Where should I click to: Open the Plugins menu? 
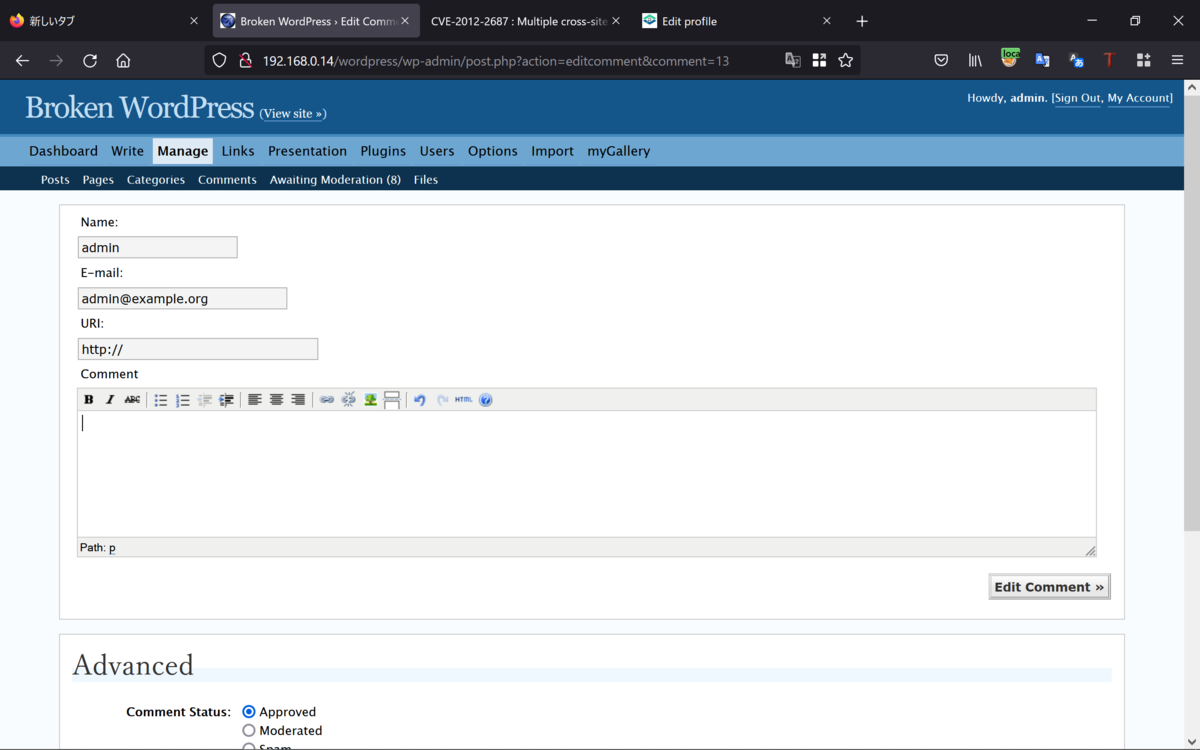[x=383, y=151]
